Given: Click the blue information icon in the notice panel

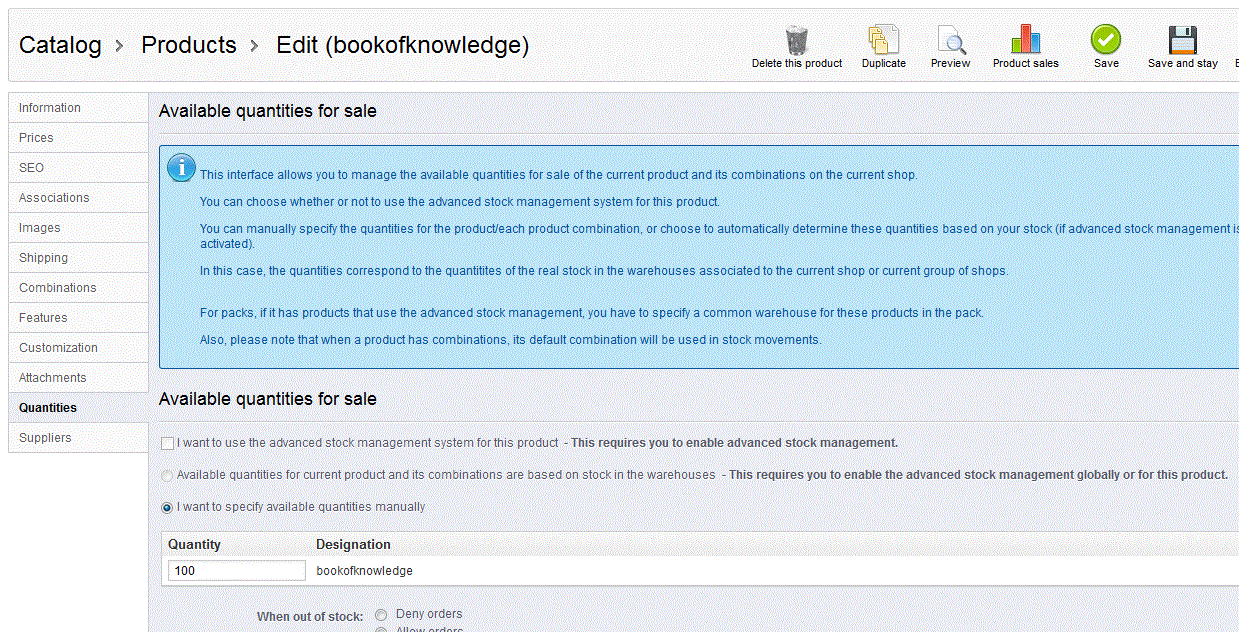Looking at the screenshot, I should pyautogui.click(x=181, y=168).
